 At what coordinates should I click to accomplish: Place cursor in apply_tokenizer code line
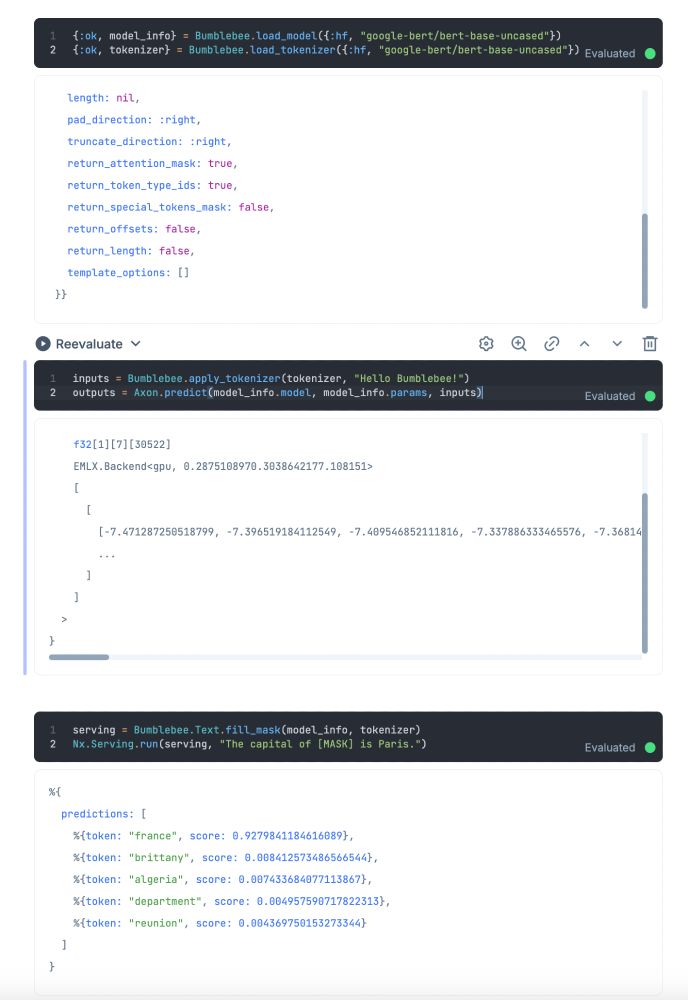[270, 378]
